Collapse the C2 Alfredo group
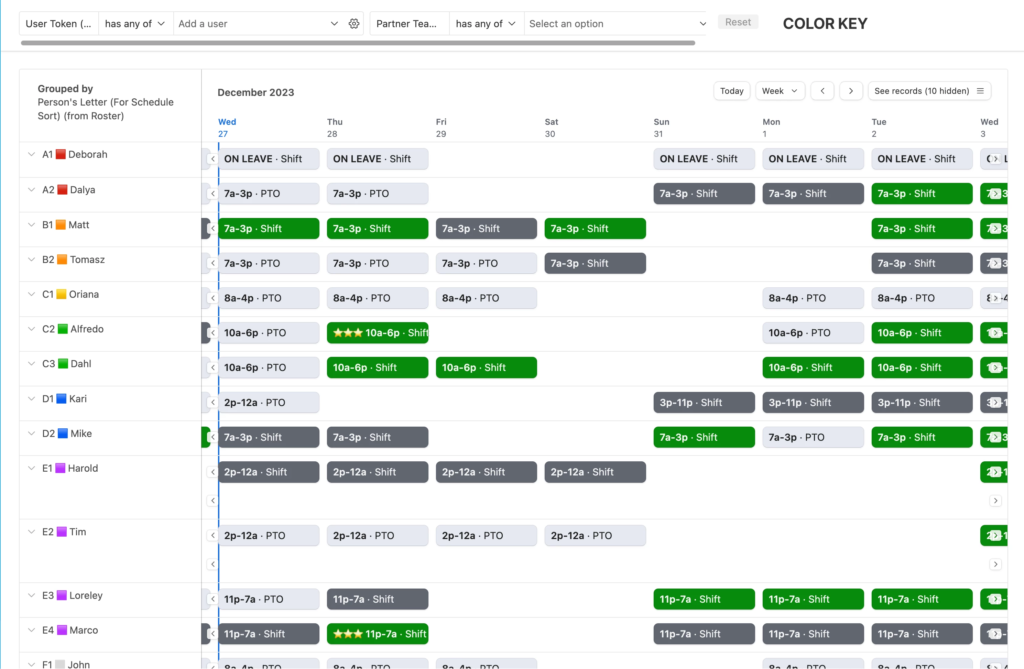Image resolution: width=1024 pixels, height=669 pixels. point(31,329)
